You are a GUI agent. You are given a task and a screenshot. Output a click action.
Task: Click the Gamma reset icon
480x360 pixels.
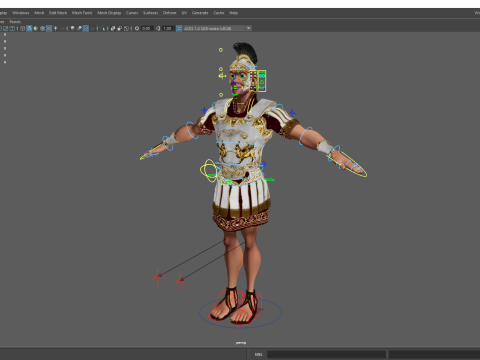coord(158,28)
